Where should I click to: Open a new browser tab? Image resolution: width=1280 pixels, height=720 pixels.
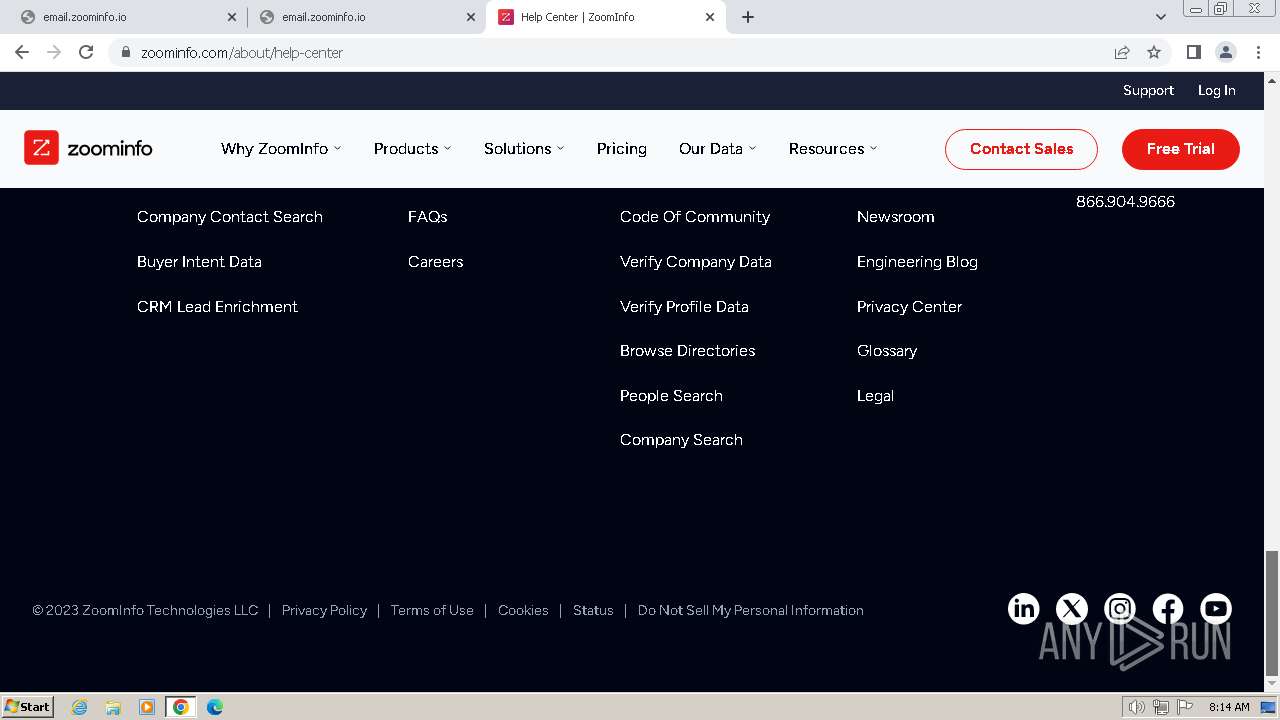748,17
